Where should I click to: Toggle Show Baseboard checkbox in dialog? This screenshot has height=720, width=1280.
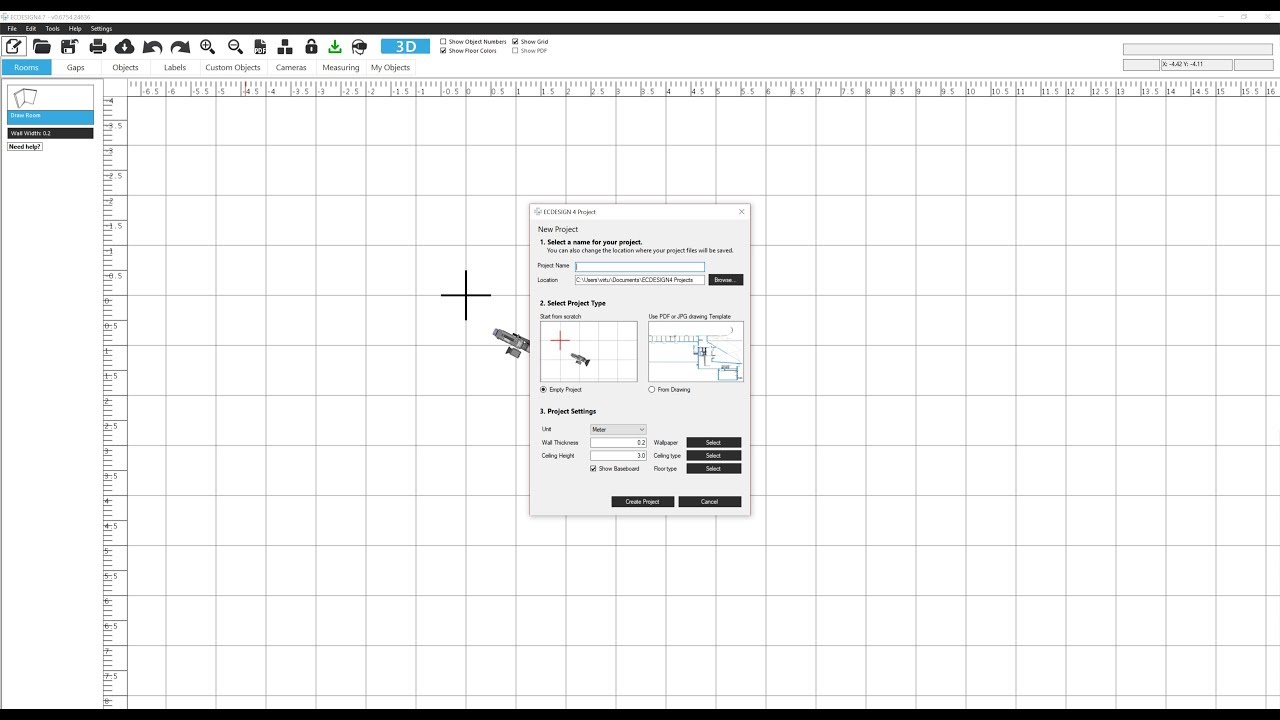coord(594,468)
